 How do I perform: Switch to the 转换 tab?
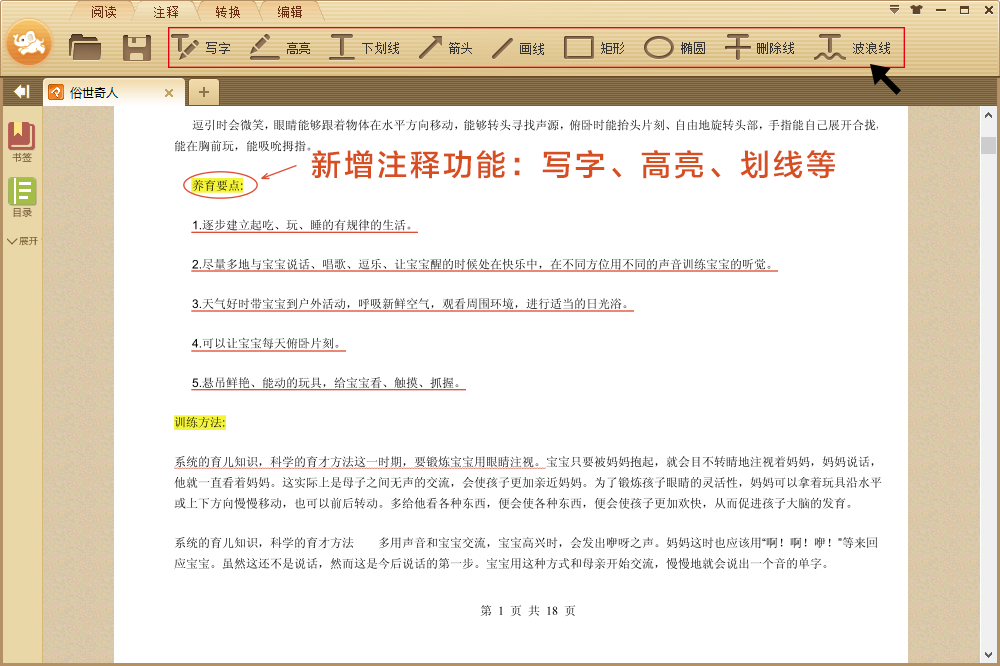[228, 12]
